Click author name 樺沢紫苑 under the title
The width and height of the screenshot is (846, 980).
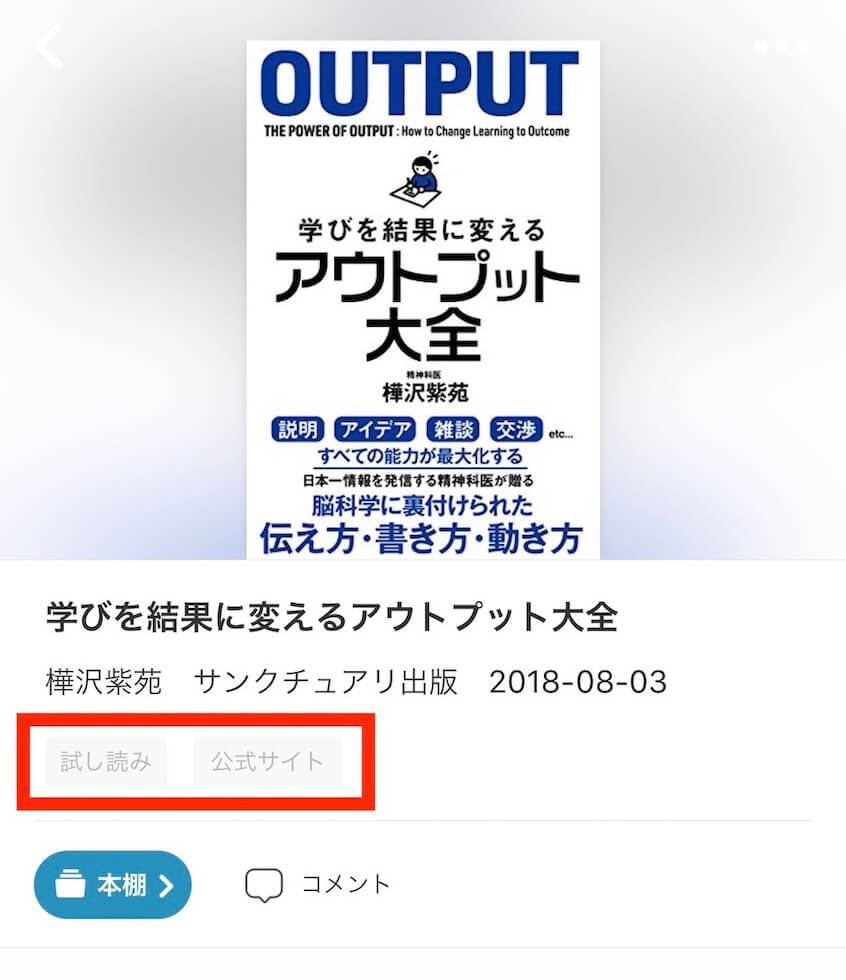point(104,682)
